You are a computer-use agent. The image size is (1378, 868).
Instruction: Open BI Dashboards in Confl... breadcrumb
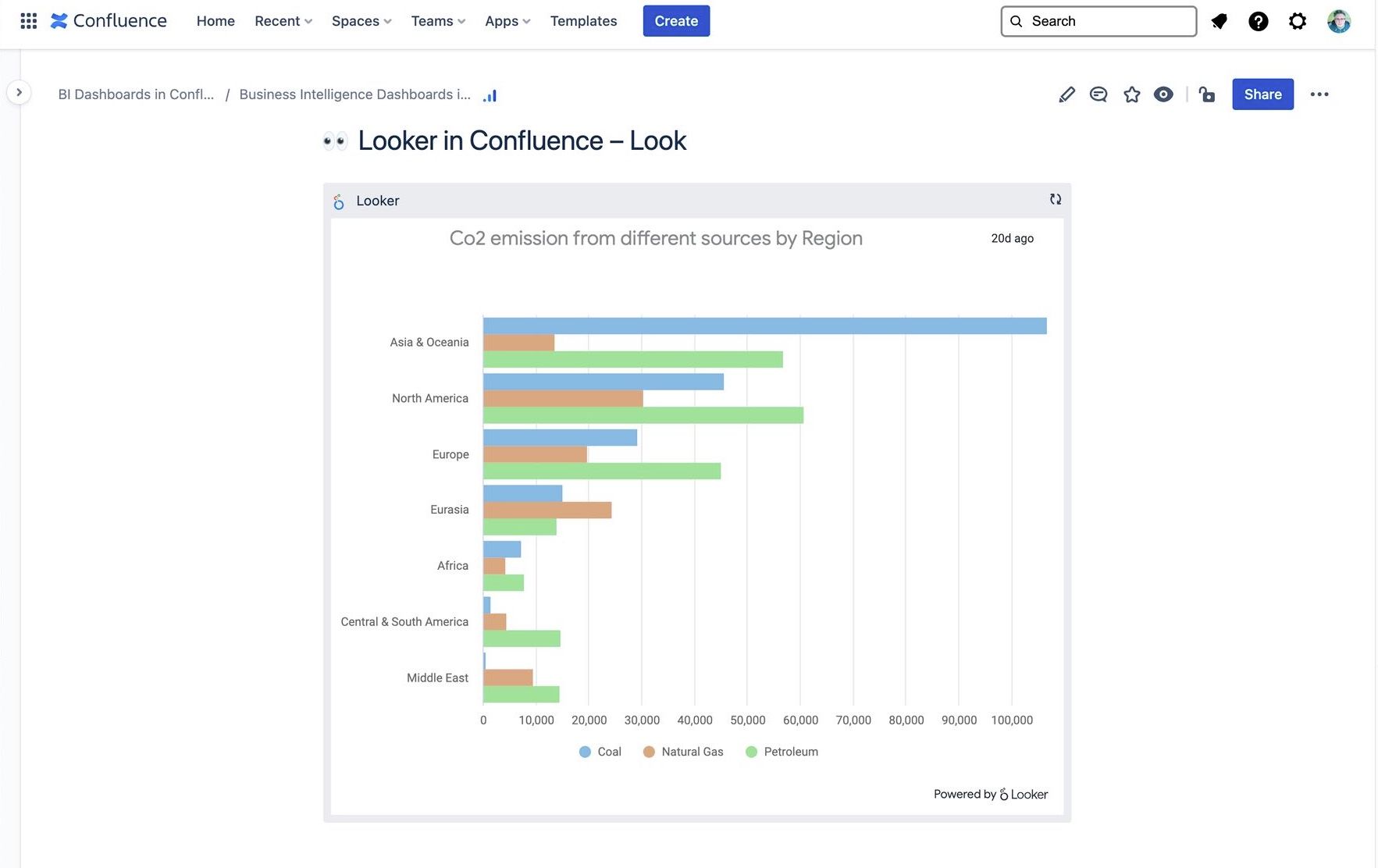[136, 94]
